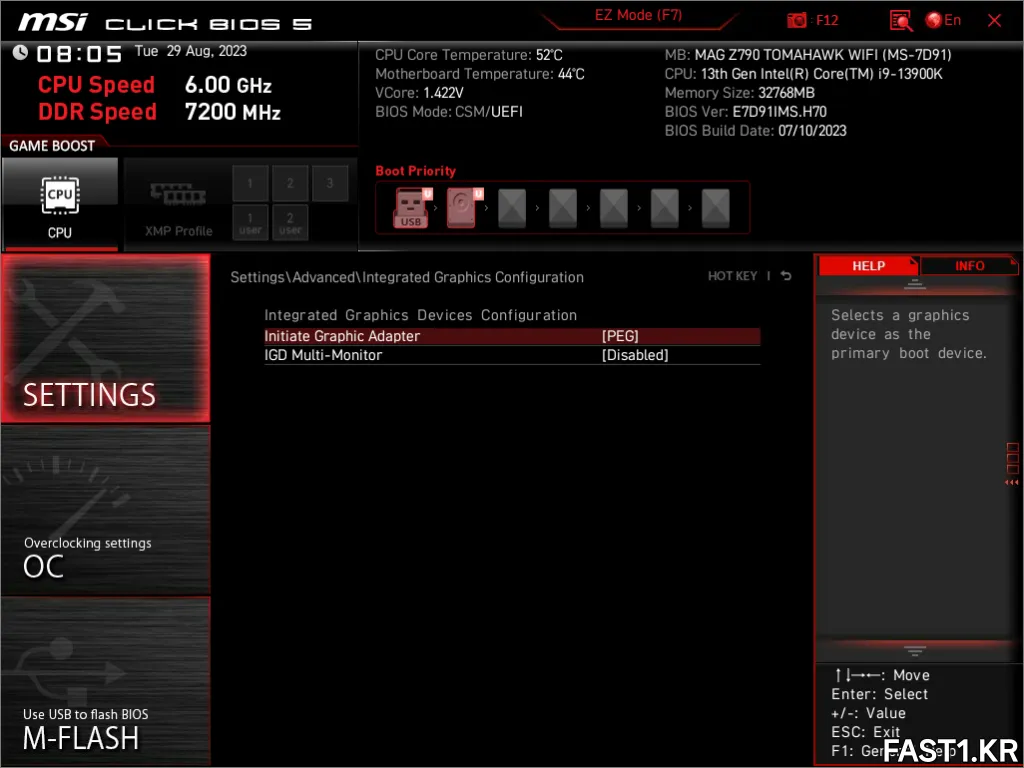Click the BIOS Build Date 07/10/2023 text

point(756,131)
